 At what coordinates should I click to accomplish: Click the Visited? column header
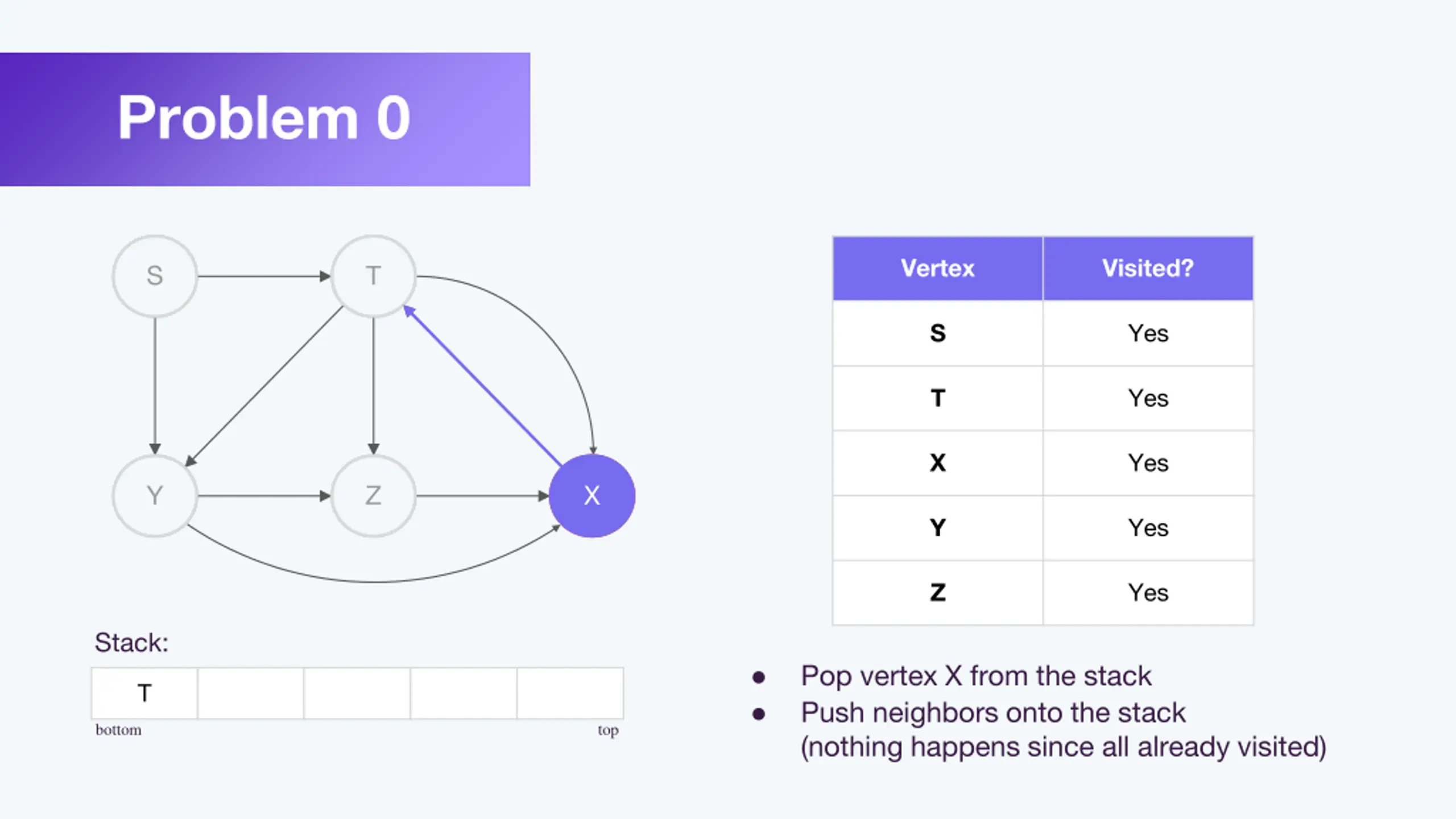click(x=1148, y=268)
